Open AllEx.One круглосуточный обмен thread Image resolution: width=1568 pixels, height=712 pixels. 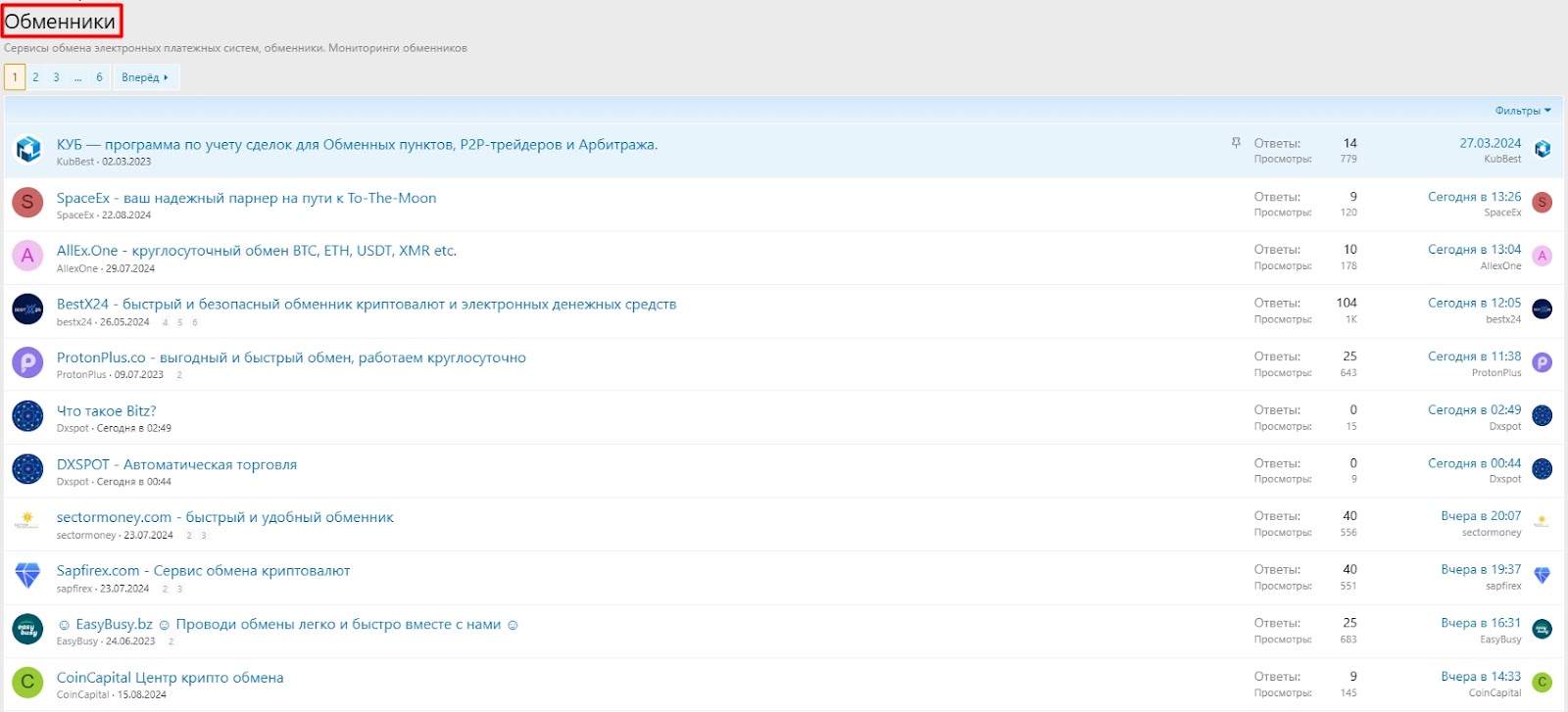pos(257,251)
